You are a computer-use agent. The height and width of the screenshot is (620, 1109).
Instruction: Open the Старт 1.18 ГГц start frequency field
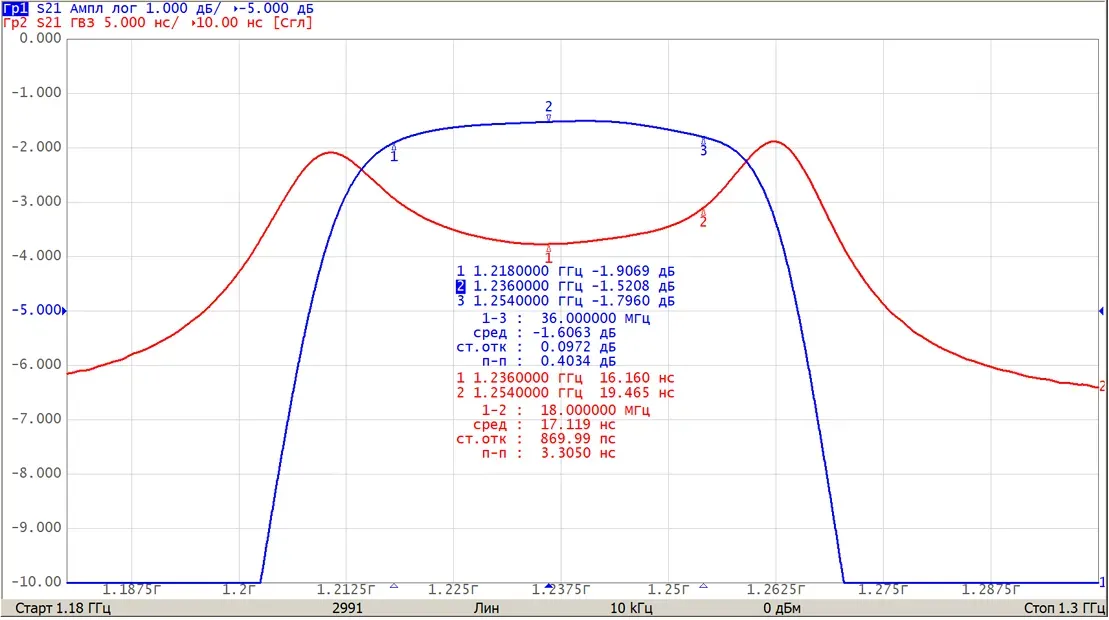pyautogui.click(x=63, y=609)
